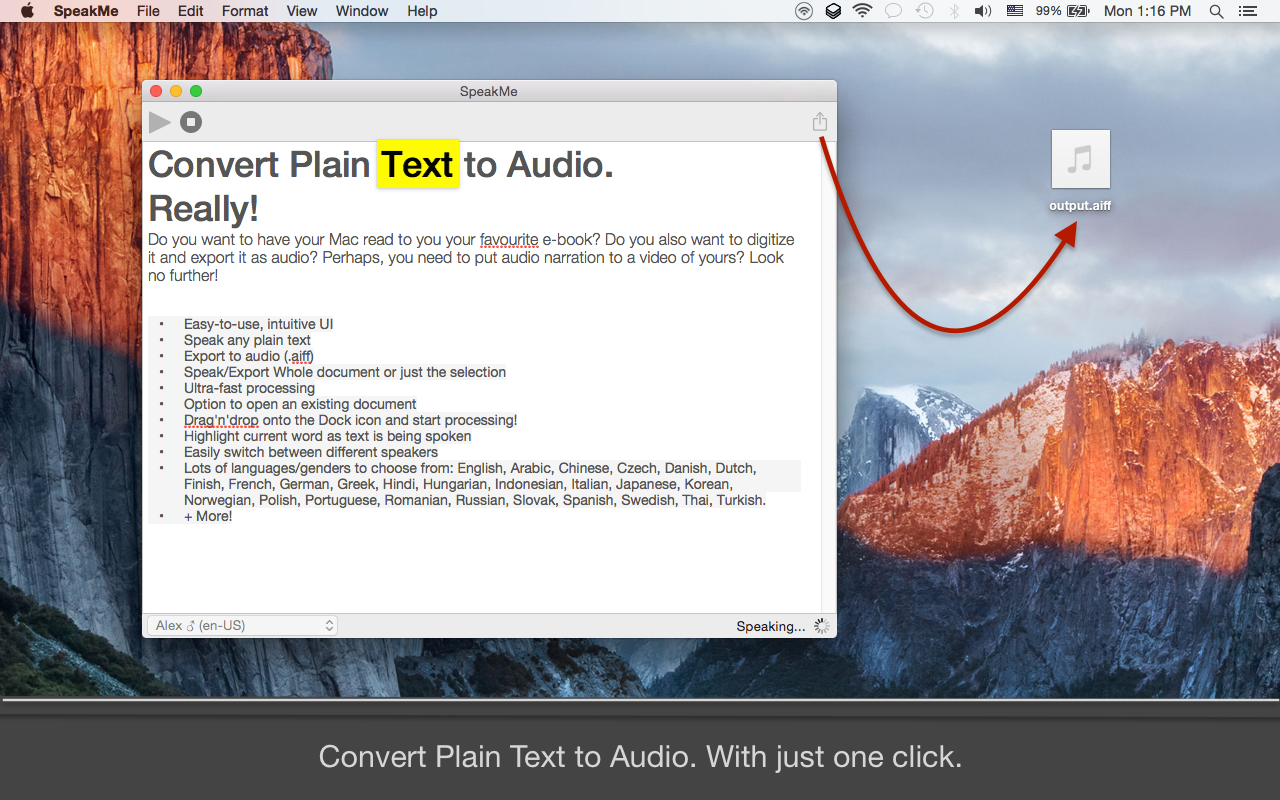
Task: Click "Easily switch between different speakers" bullet
Action: [x=311, y=452]
